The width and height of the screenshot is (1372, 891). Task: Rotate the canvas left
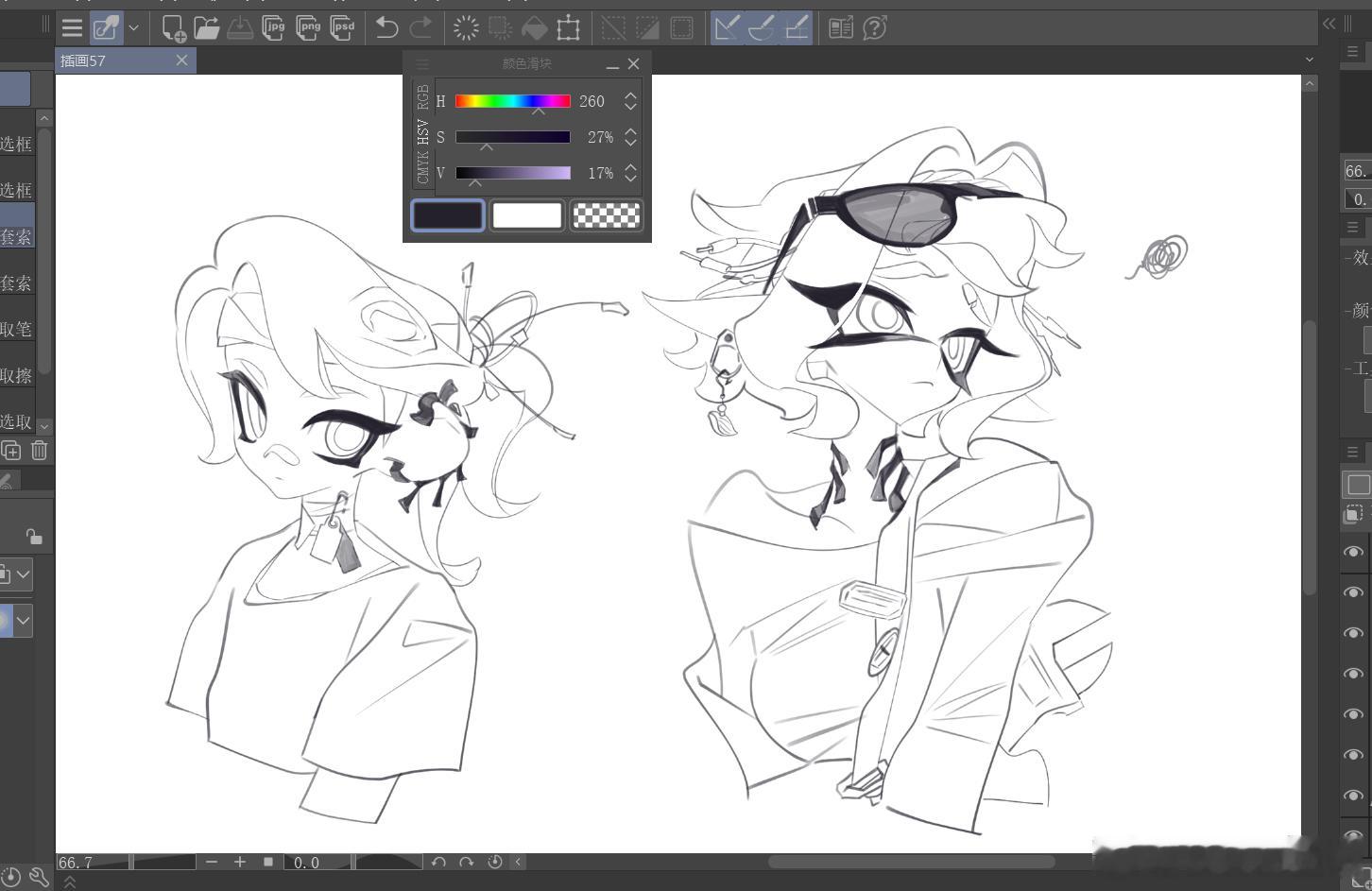[x=438, y=862]
